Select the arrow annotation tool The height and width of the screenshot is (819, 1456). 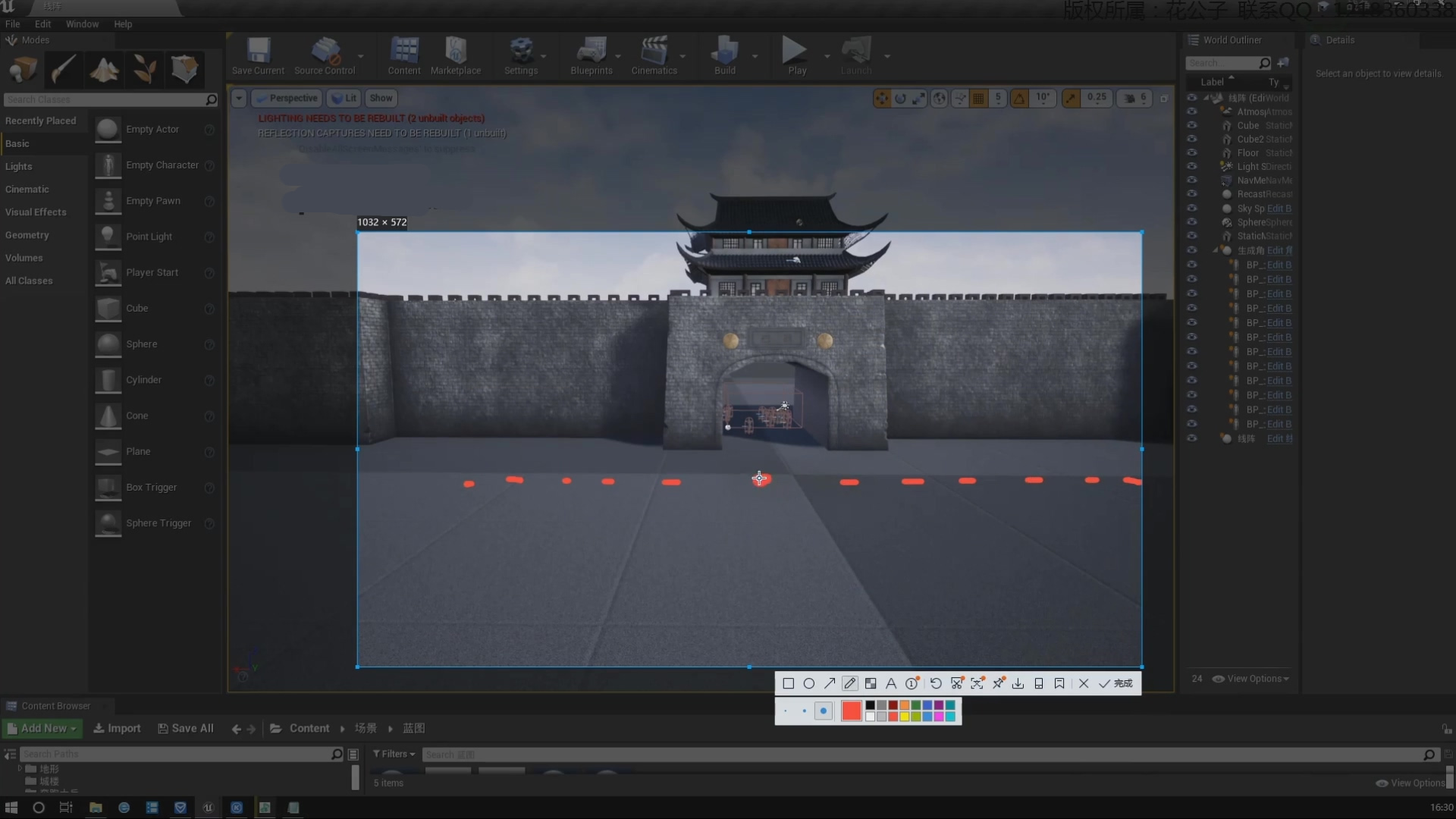pos(830,684)
